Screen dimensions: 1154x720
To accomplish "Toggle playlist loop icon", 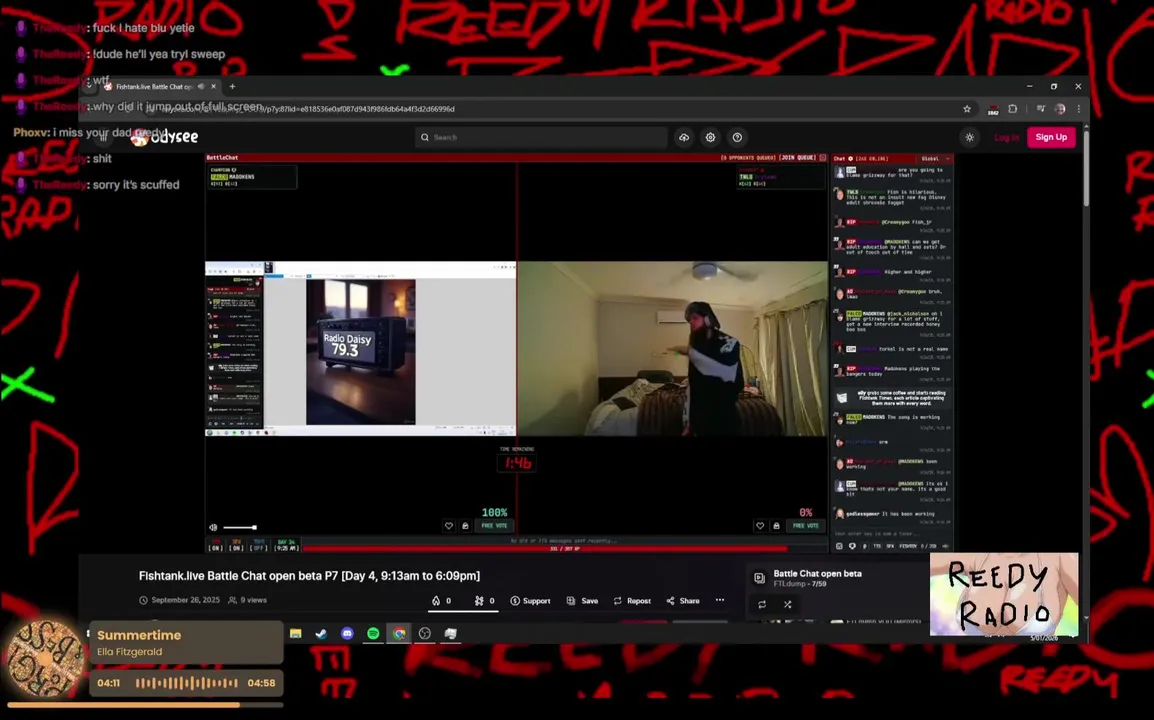I will (762, 604).
